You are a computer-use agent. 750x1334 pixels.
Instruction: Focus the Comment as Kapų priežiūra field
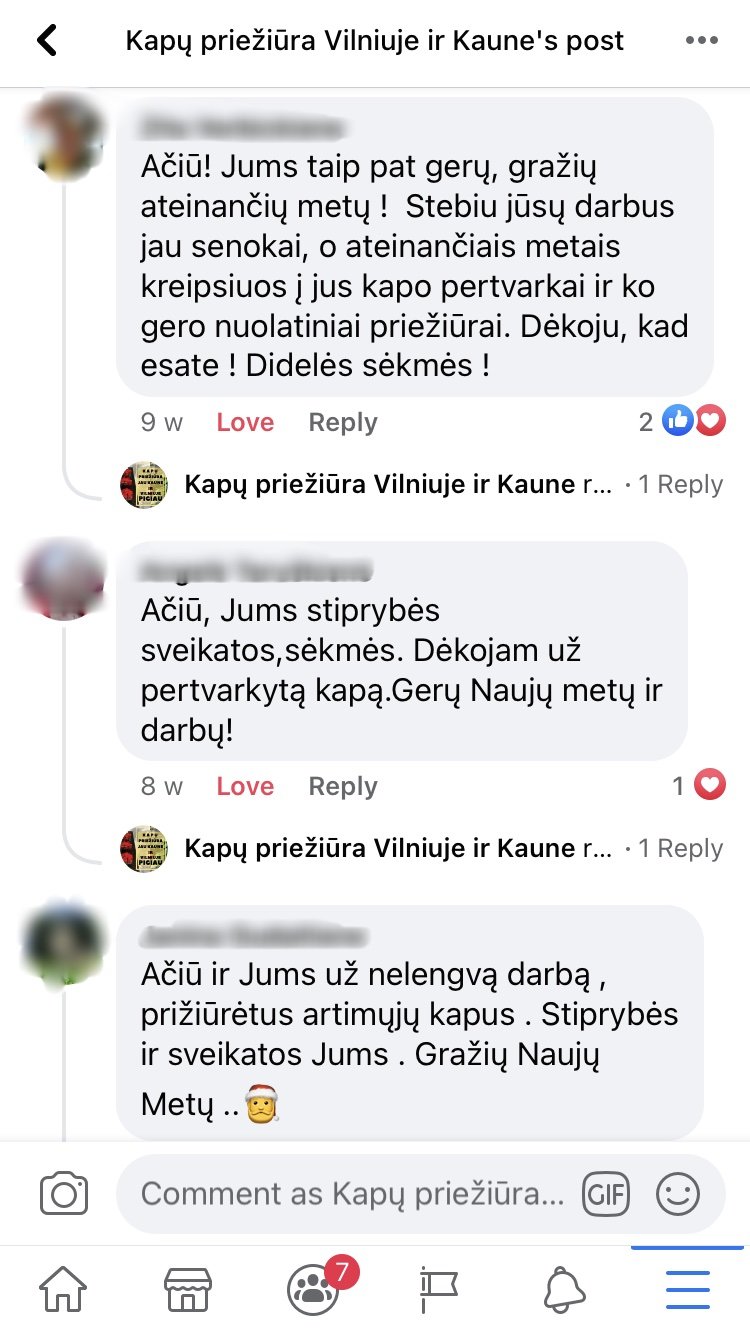348,1194
